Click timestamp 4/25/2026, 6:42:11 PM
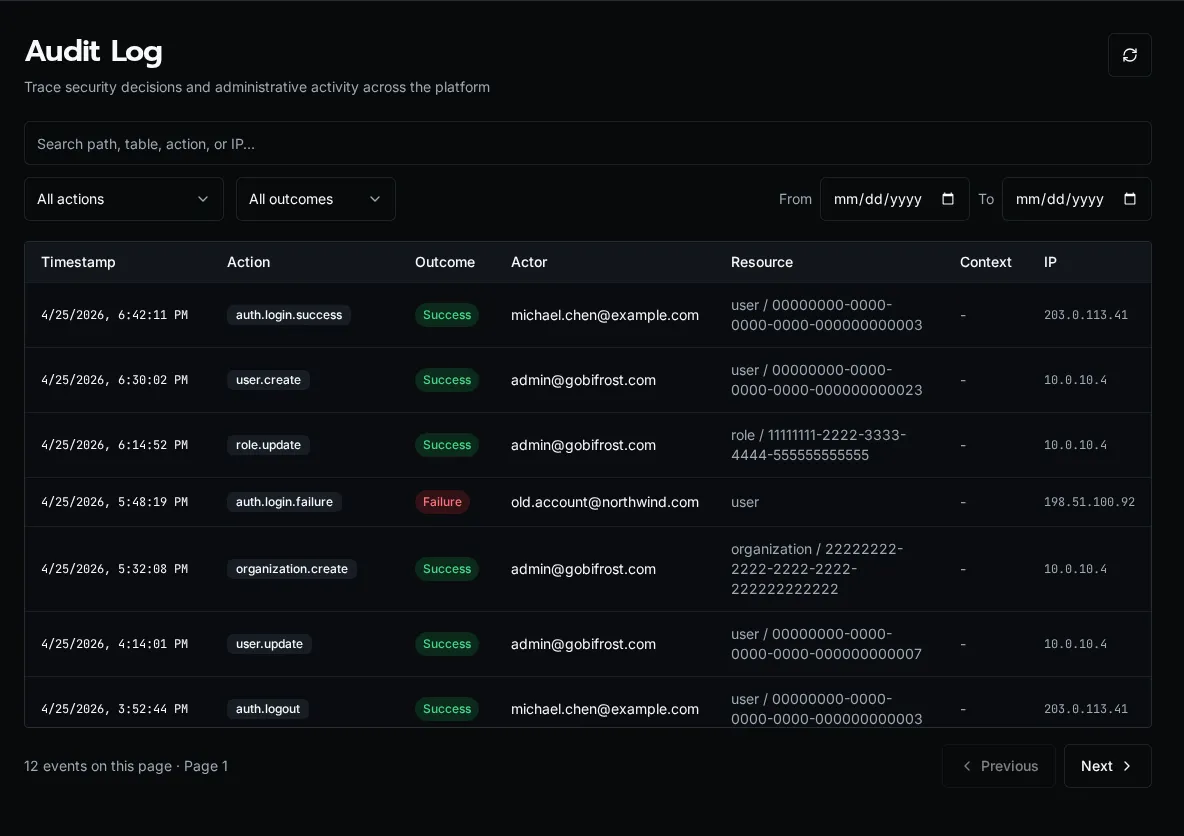 114,315
